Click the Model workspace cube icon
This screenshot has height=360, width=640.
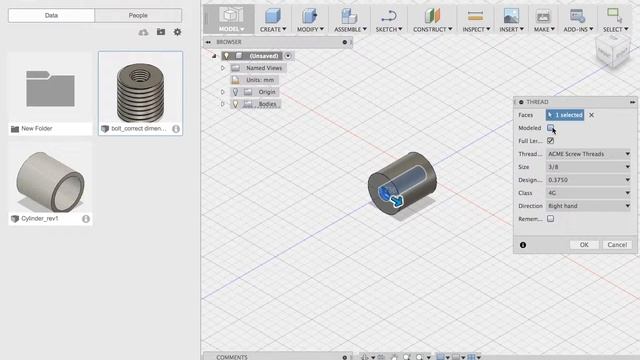click(231, 15)
